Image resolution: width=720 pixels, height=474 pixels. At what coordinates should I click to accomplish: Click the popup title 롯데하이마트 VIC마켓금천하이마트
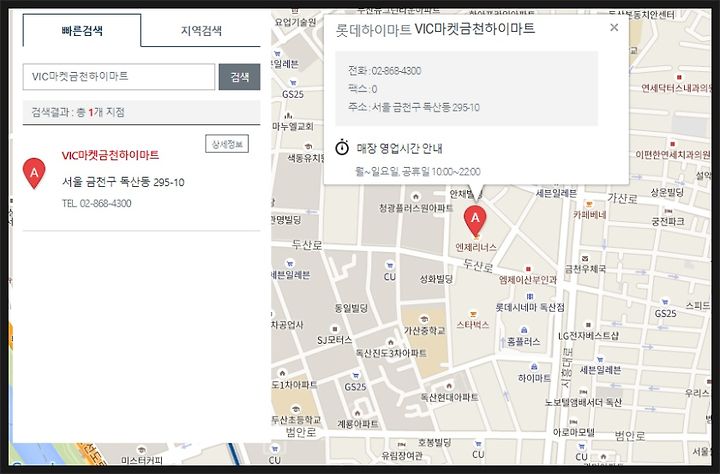[x=435, y=29]
